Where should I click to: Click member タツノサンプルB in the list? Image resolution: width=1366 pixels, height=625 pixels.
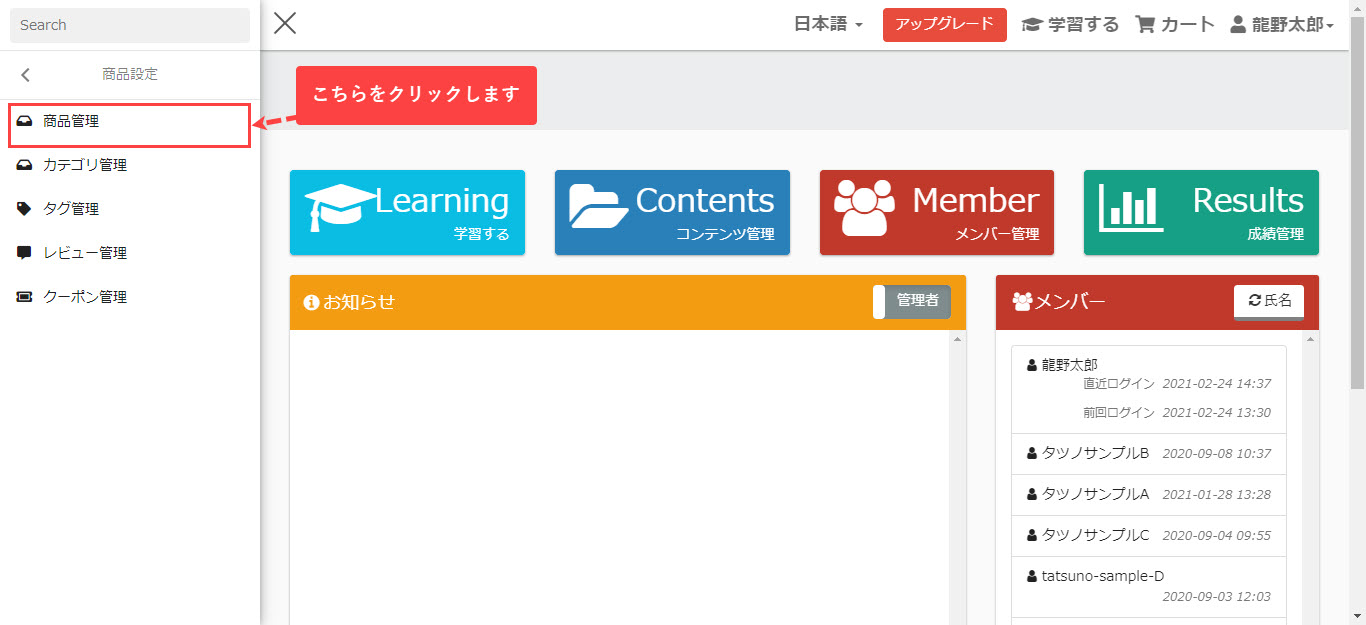1095,453
